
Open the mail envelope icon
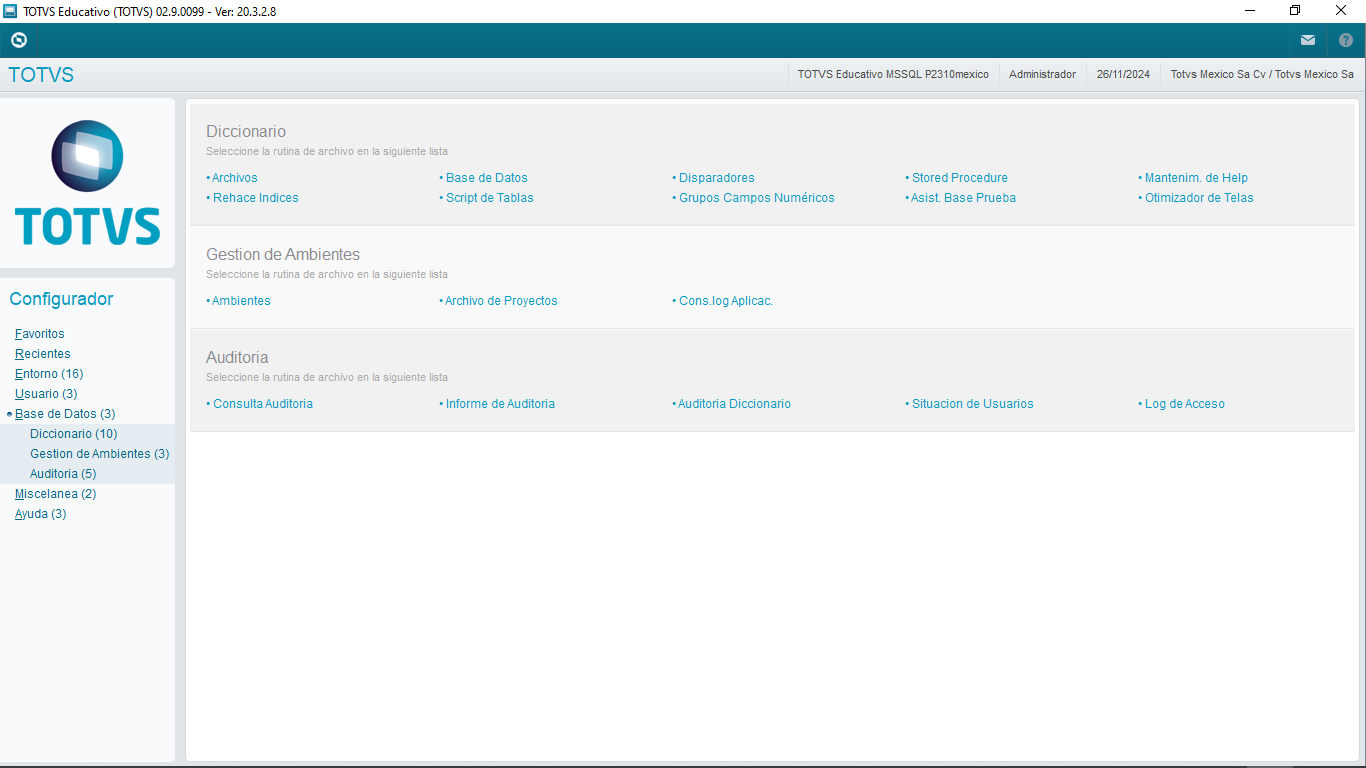[x=1307, y=40]
